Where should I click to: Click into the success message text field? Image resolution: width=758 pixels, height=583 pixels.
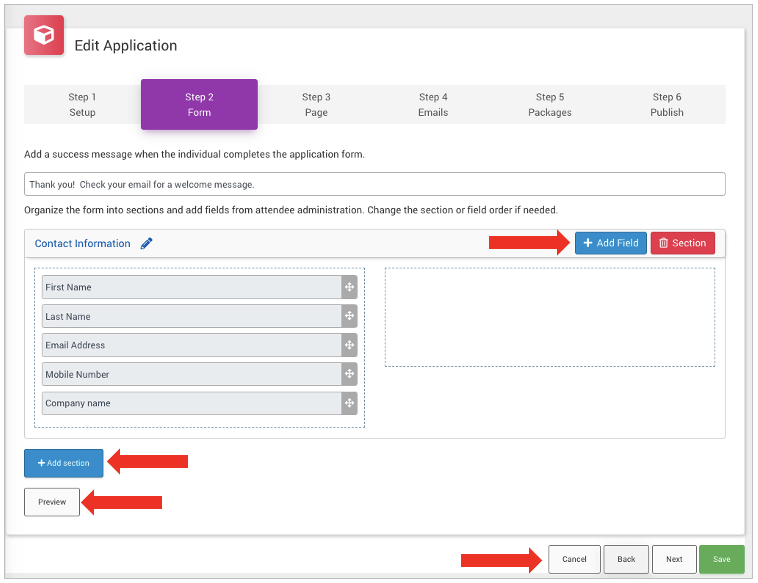tap(375, 185)
